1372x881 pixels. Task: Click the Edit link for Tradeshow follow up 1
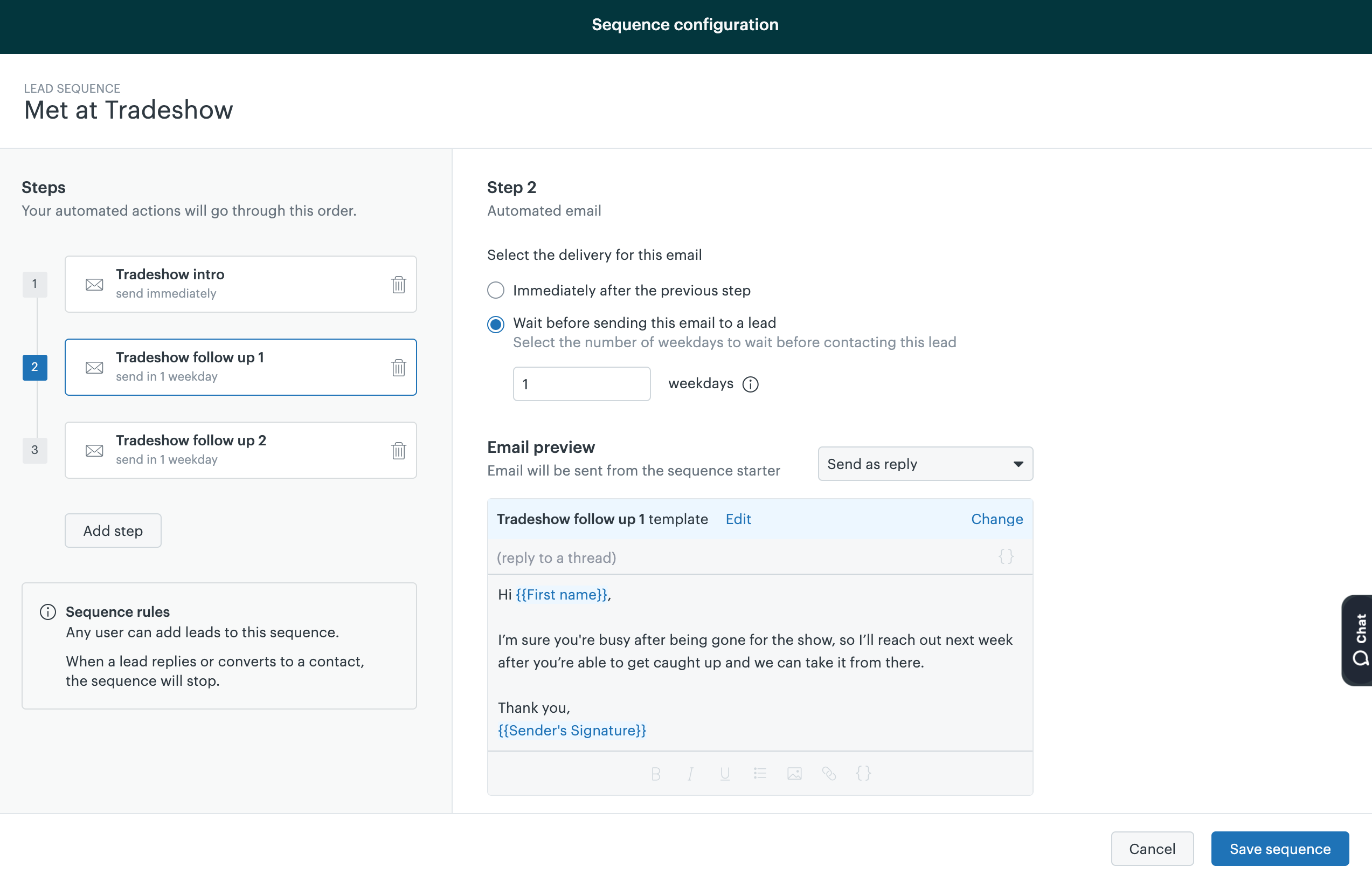[738, 518]
